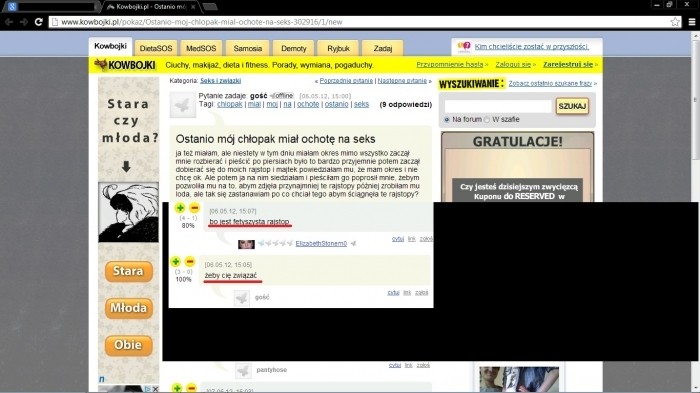Click the browser back arrow
Viewport: 700px width, 393px height.
pyautogui.click(x=9, y=21)
